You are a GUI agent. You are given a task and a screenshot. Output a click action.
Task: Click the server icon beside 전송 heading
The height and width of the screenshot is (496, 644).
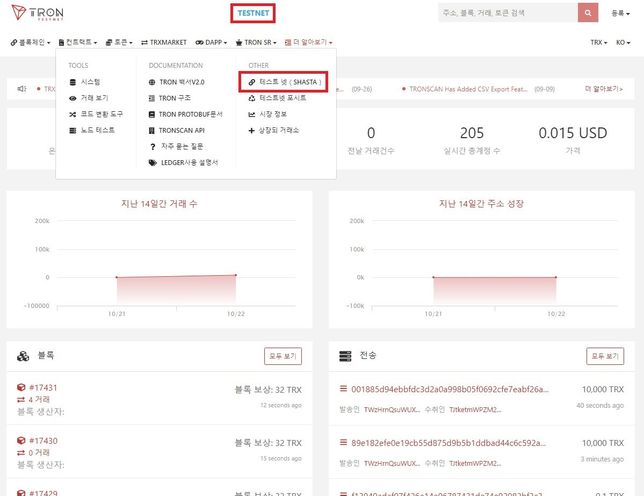point(345,356)
